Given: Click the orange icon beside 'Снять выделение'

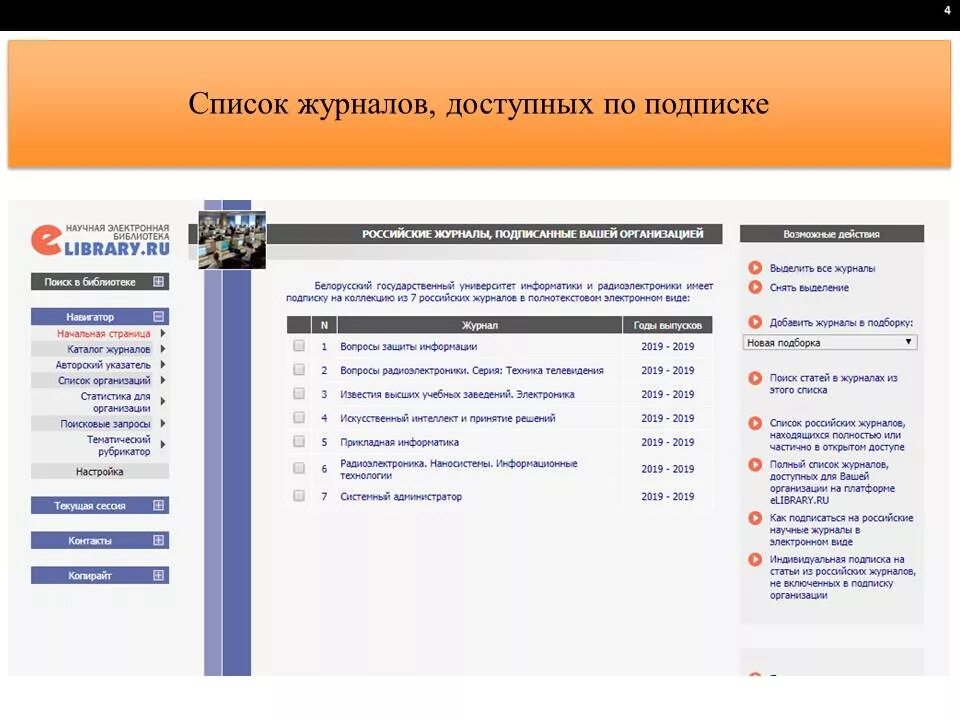Looking at the screenshot, I should click(x=755, y=287).
